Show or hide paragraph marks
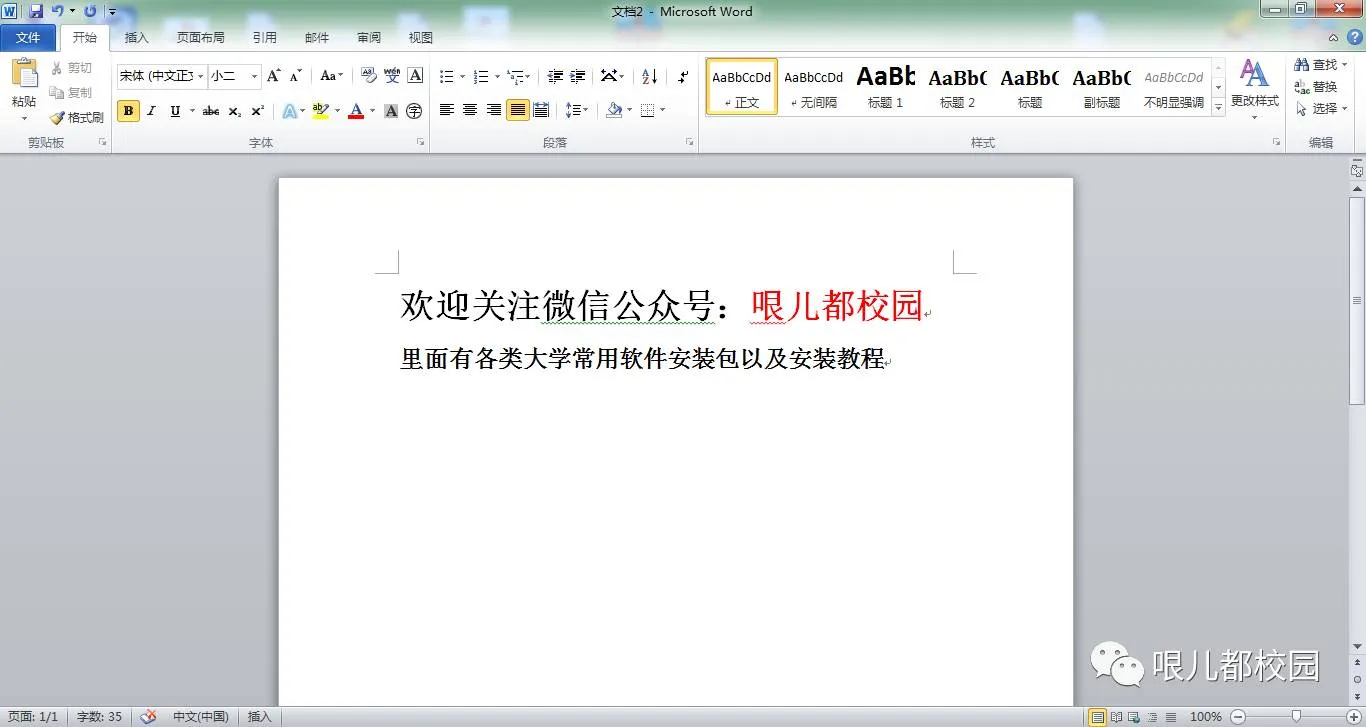 coord(683,76)
